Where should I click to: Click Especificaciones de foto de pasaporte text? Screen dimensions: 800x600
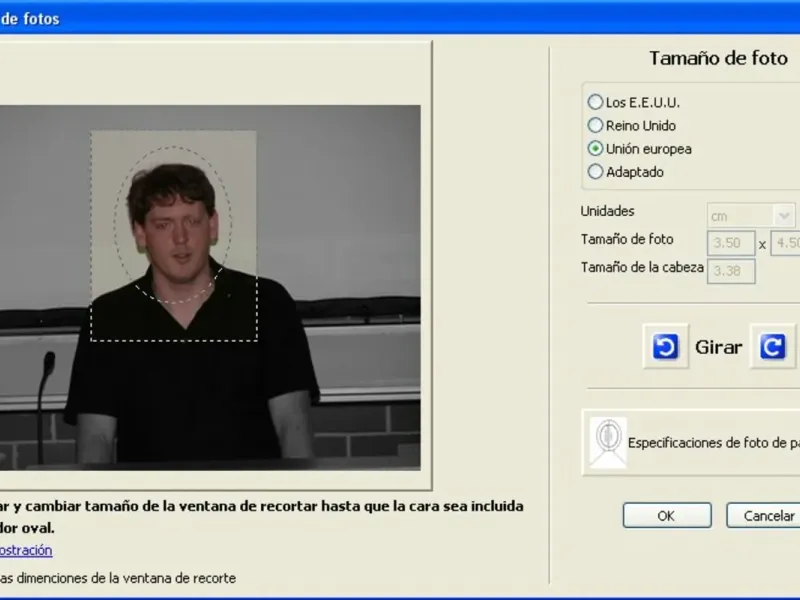714,442
